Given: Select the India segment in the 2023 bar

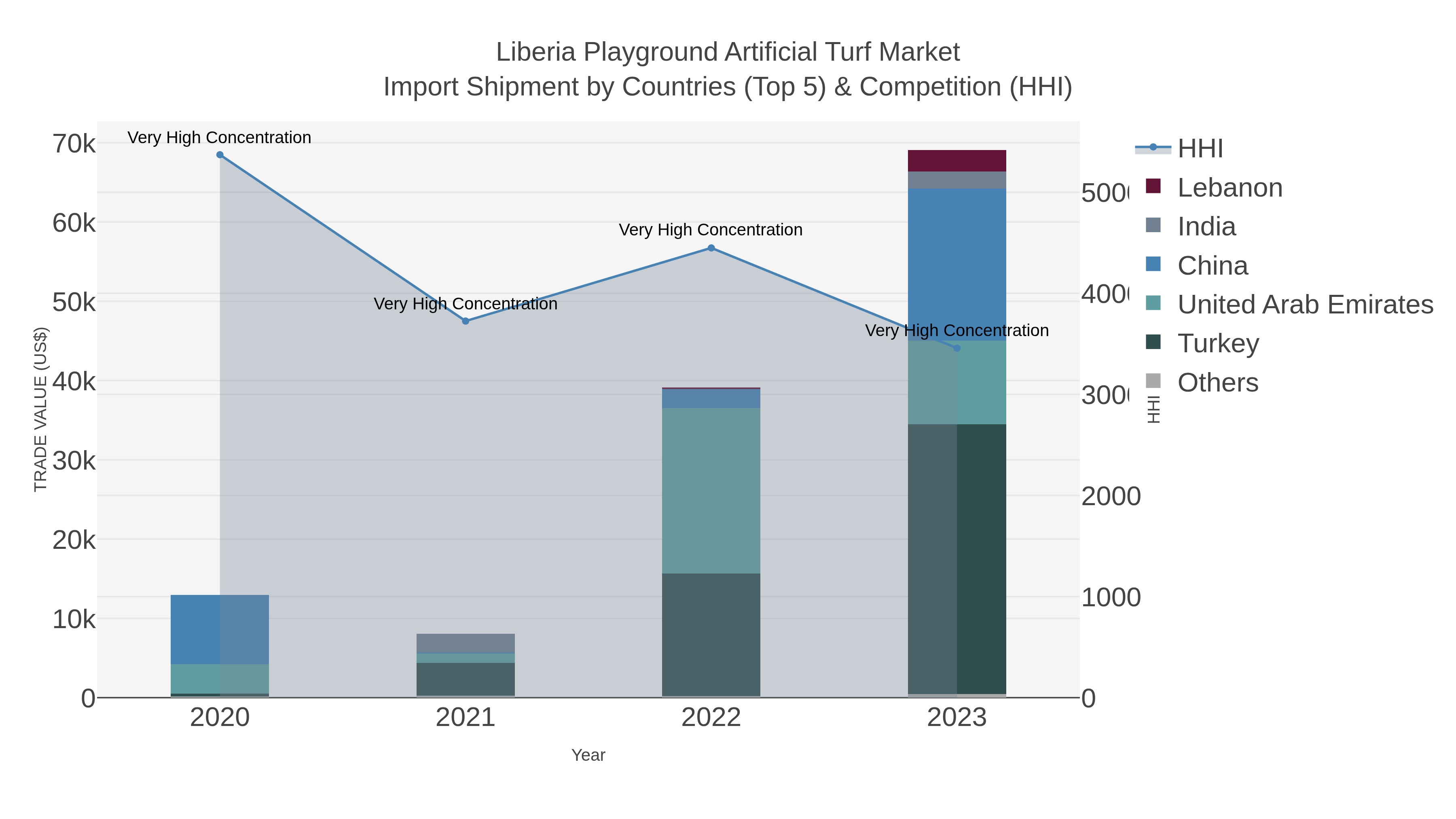Looking at the screenshot, I should pyautogui.click(x=957, y=180).
